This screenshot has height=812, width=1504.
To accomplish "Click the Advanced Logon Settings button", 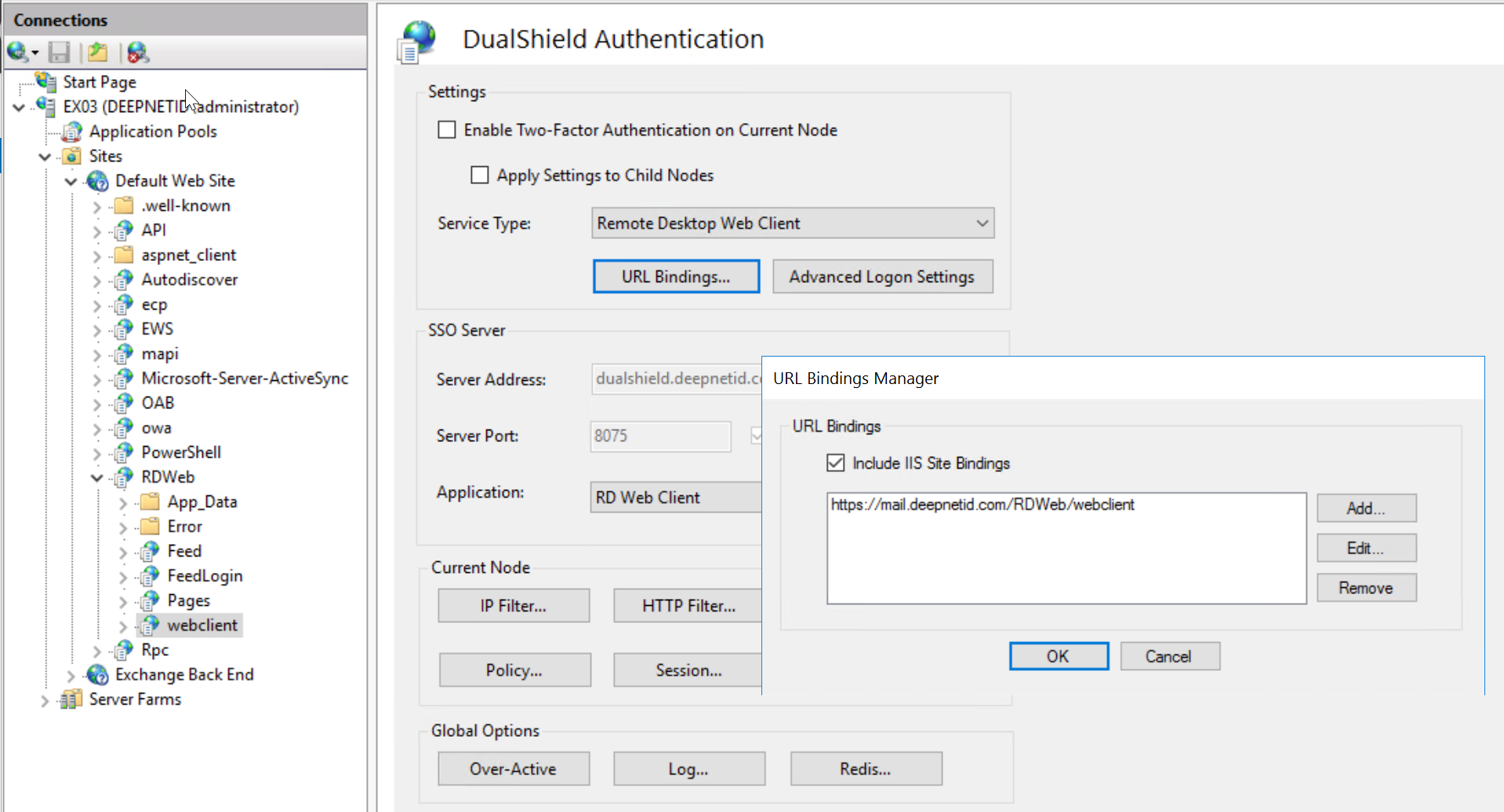I will click(x=882, y=277).
